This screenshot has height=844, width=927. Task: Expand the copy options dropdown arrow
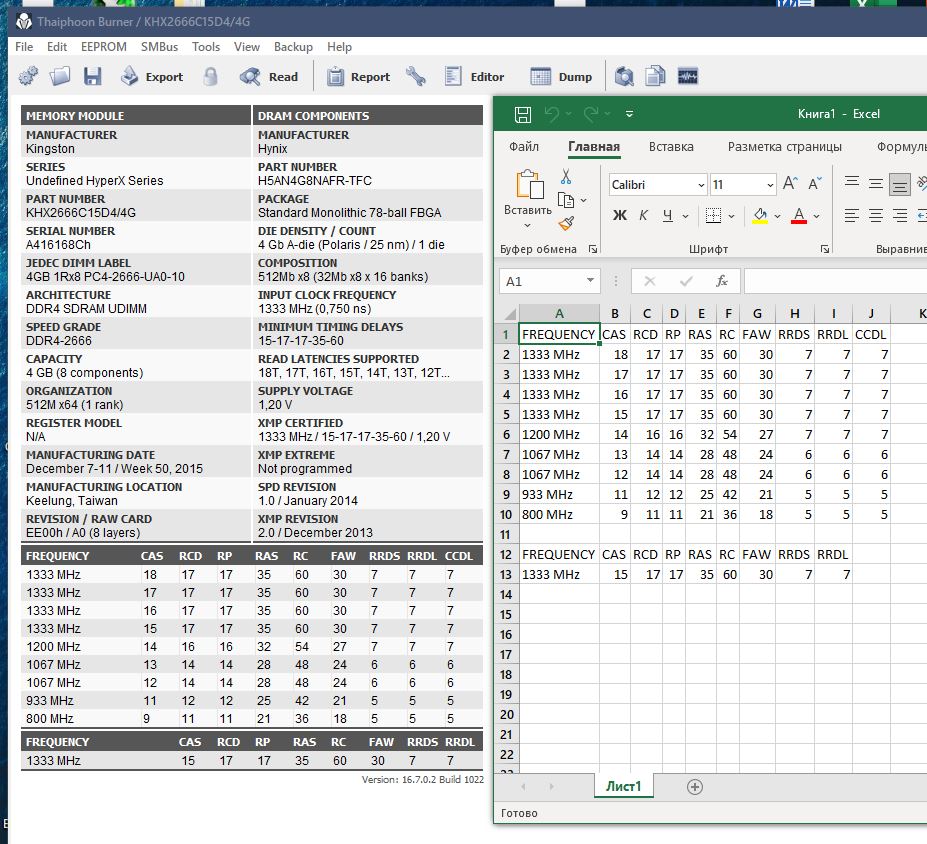tap(584, 200)
